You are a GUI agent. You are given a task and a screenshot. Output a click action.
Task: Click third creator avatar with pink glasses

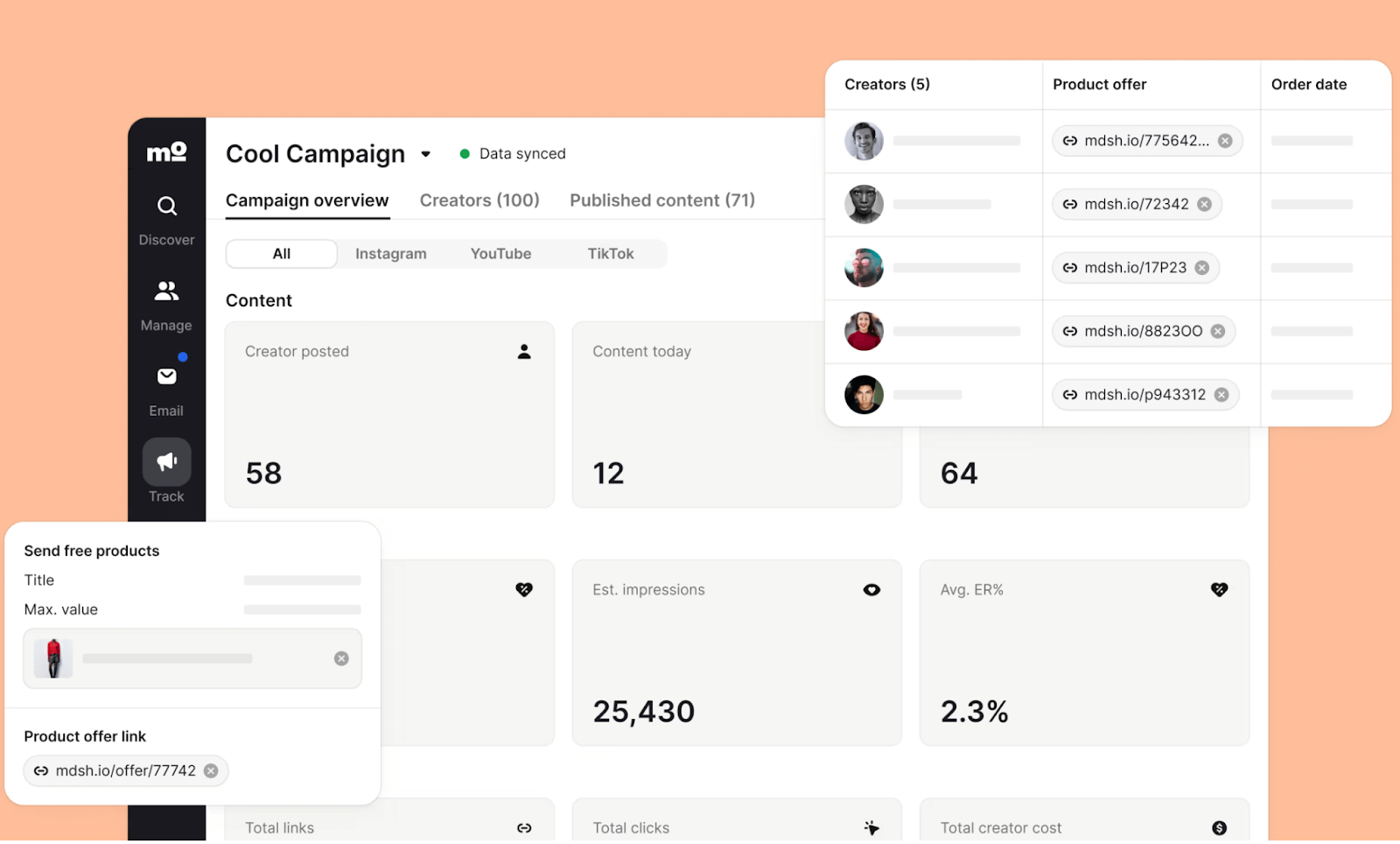(x=864, y=268)
